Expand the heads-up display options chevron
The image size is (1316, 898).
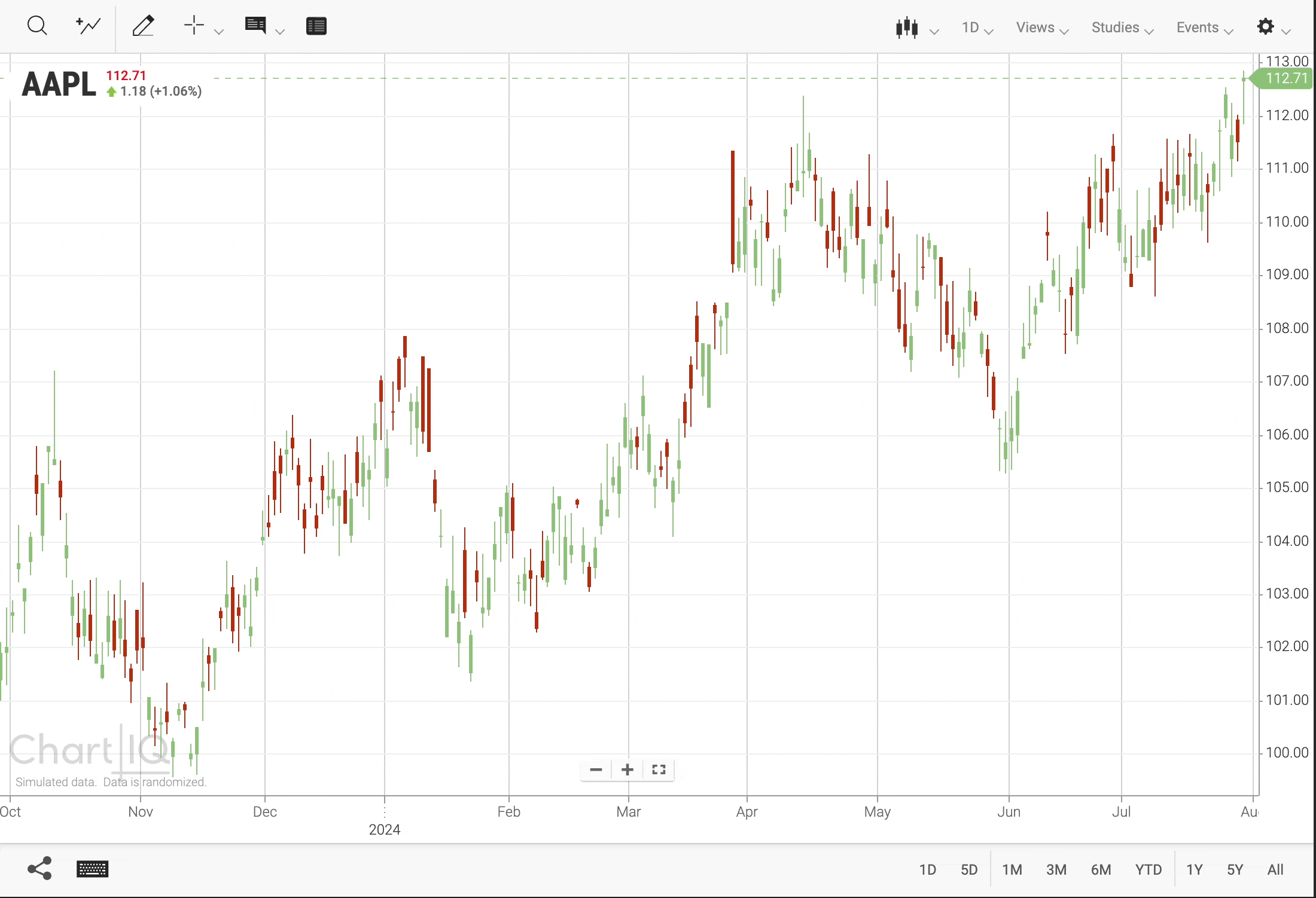point(280,31)
